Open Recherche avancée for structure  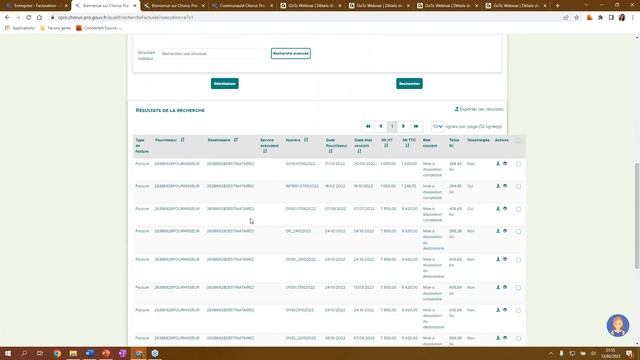tap(291, 53)
